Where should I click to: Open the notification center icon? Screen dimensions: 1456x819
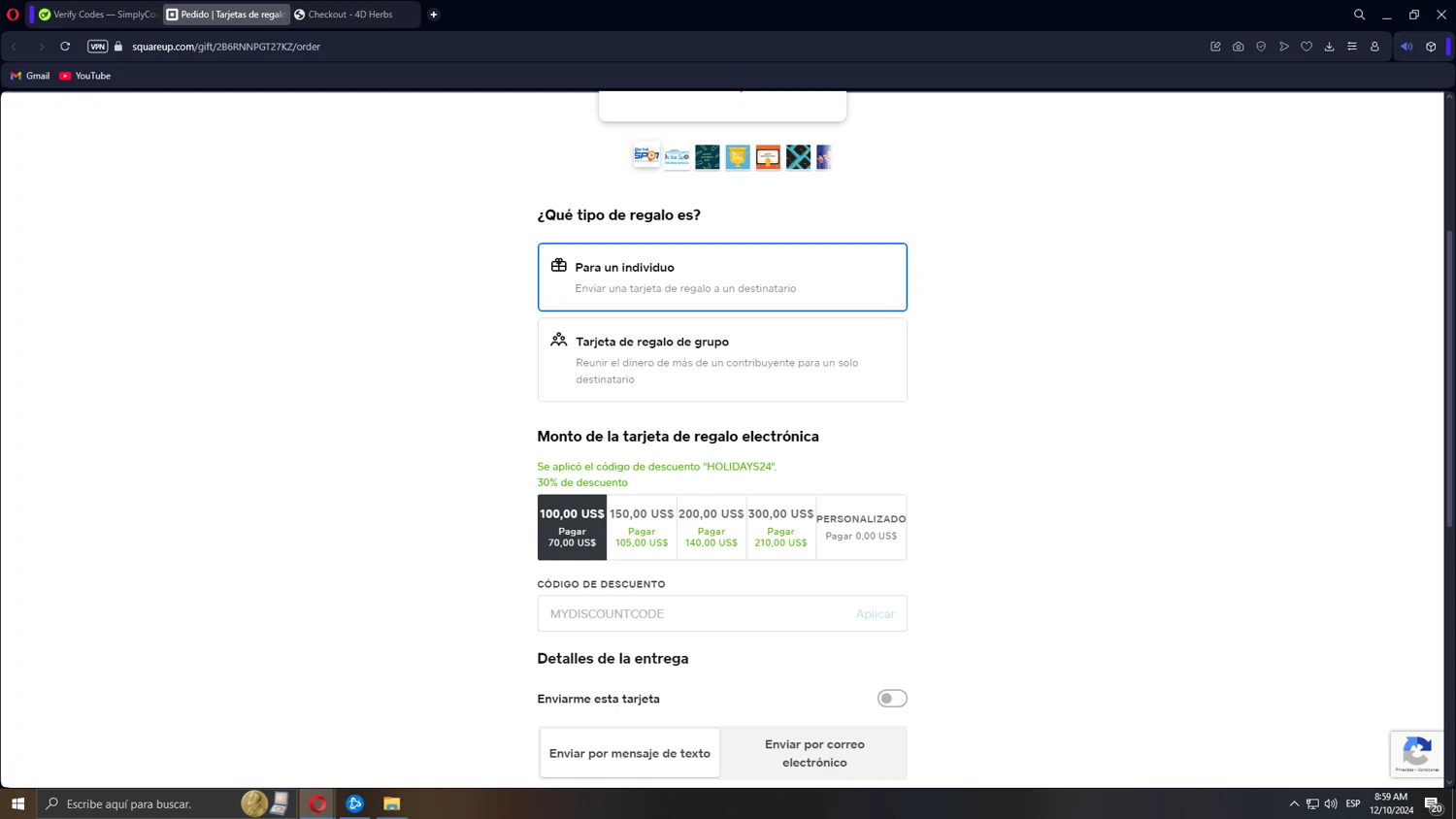tap(1433, 803)
